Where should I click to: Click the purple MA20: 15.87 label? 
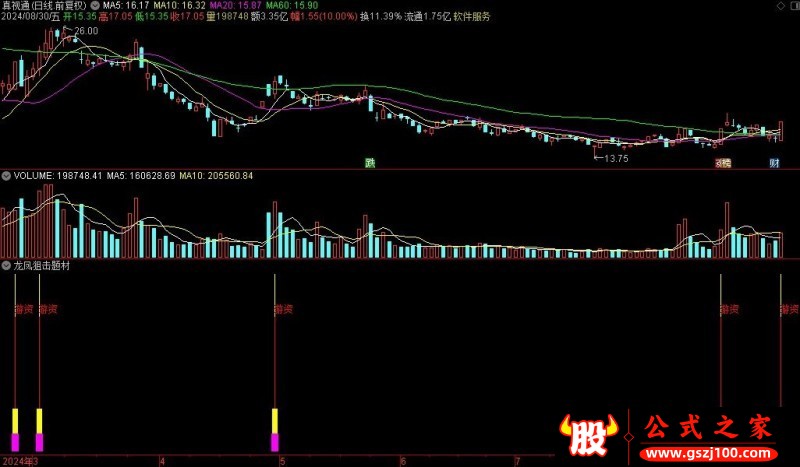coord(236,6)
